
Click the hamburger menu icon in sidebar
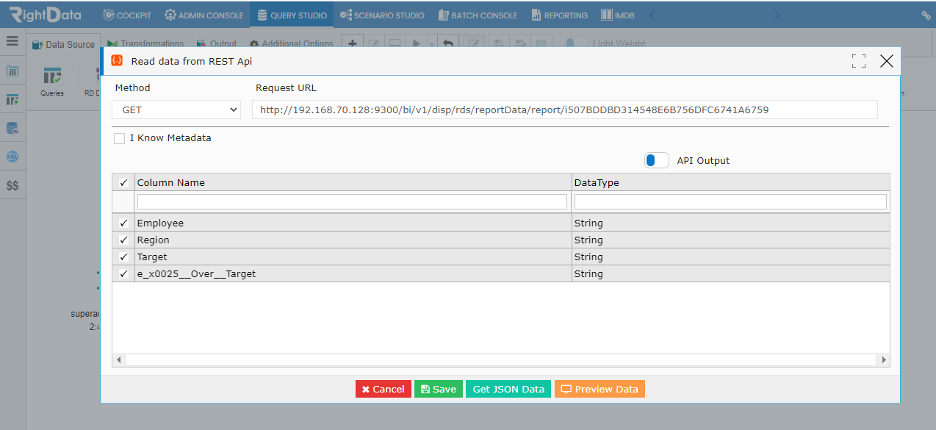(x=13, y=41)
